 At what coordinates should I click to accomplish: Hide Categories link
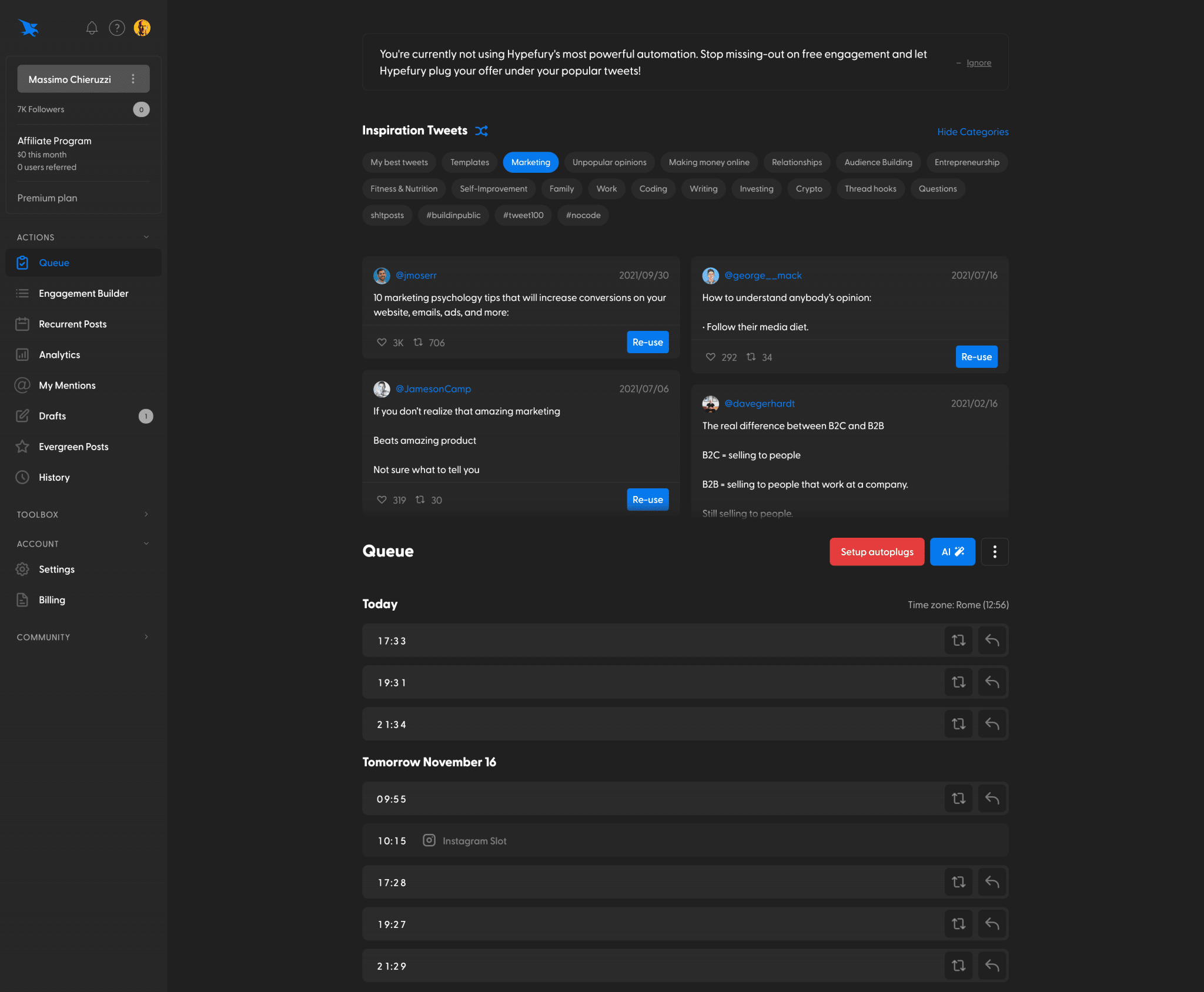click(973, 132)
